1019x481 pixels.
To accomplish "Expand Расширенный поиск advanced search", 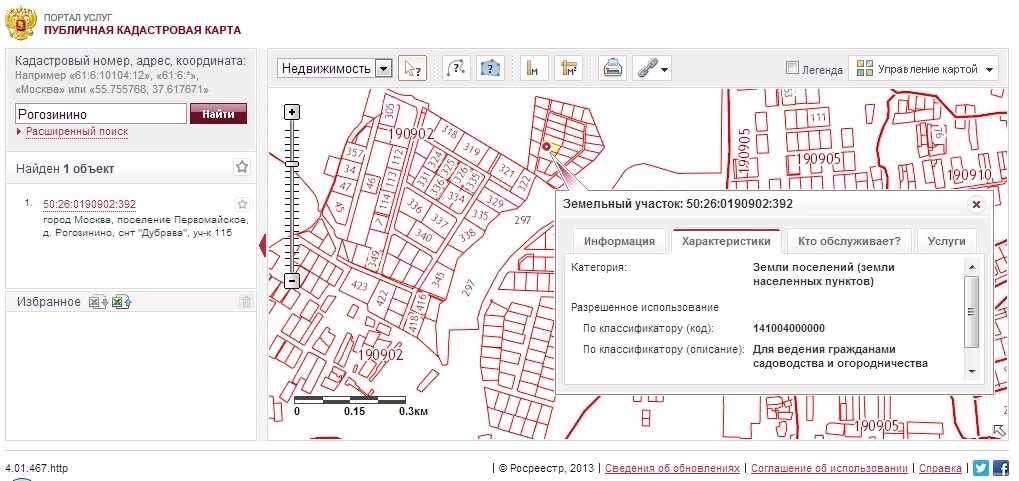I will pyautogui.click(x=77, y=131).
